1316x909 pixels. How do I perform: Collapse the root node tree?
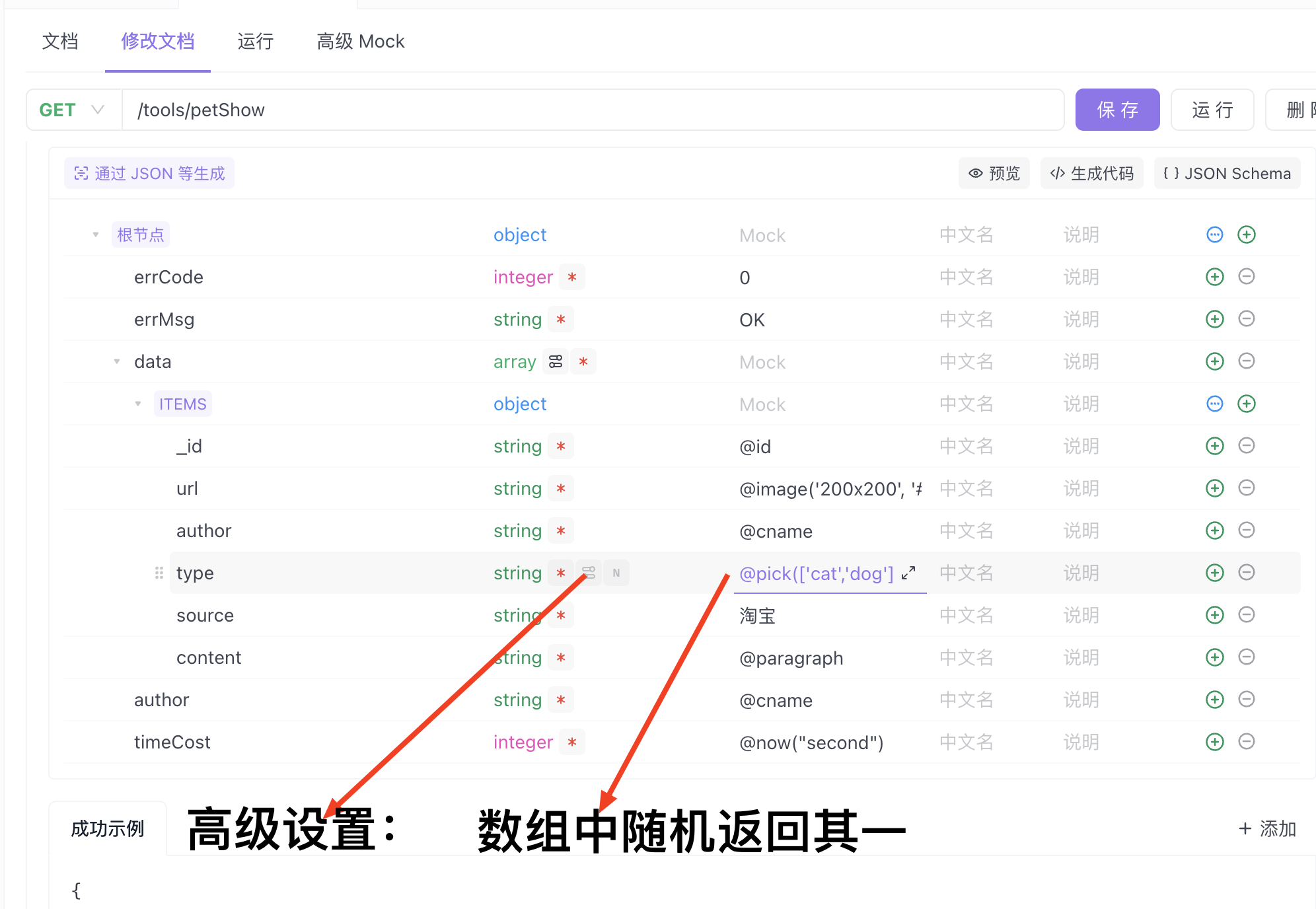[x=96, y=235]
